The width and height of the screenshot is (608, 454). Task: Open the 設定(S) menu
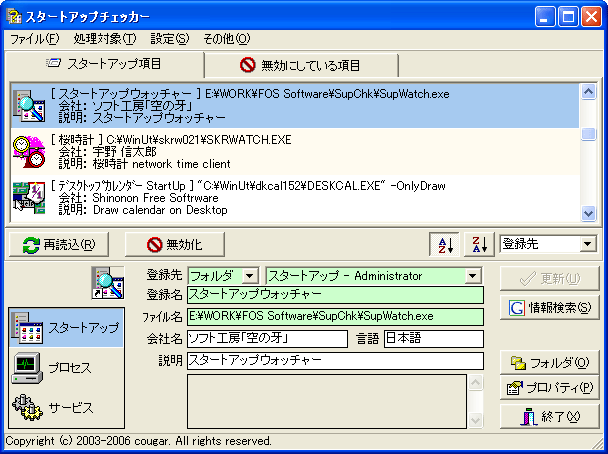169,39
